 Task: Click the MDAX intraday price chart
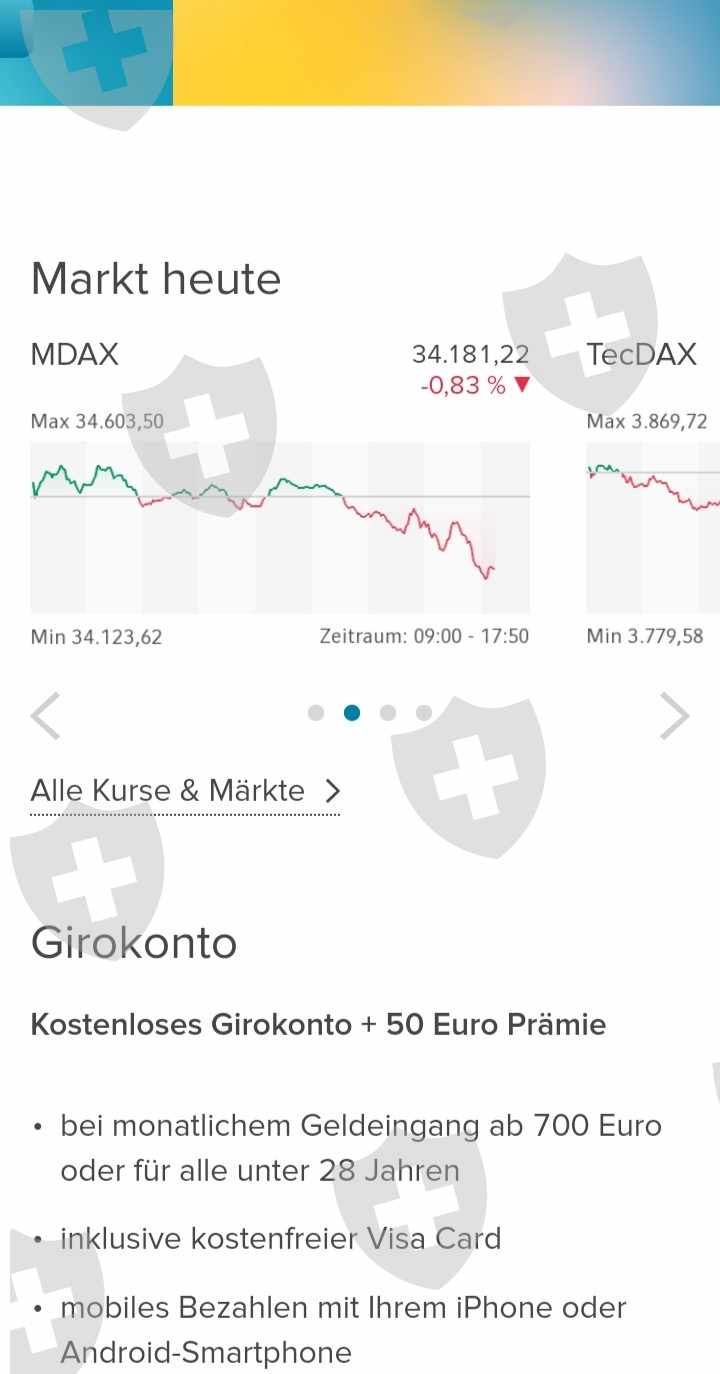(280, 527)
